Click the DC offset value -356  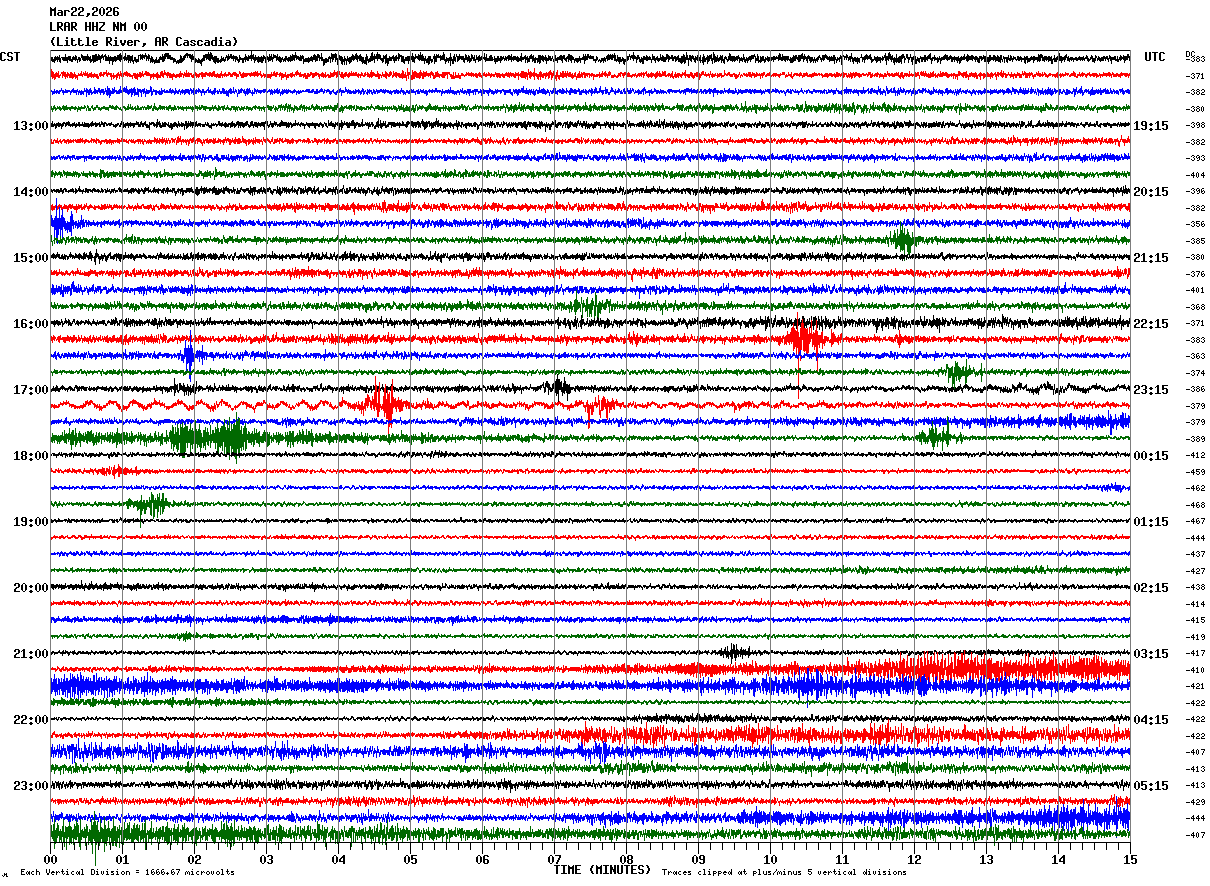(x=1195, y=225)
